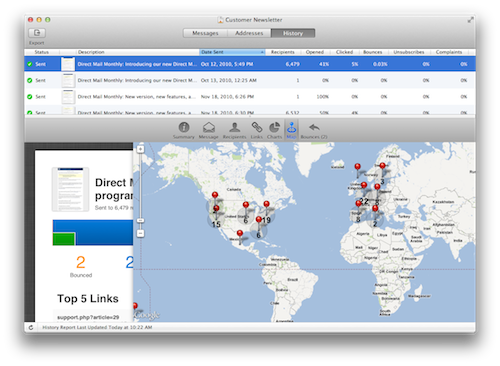Sort by the Recipients column header
Viewport: 500px width, 366px height.
283,52
